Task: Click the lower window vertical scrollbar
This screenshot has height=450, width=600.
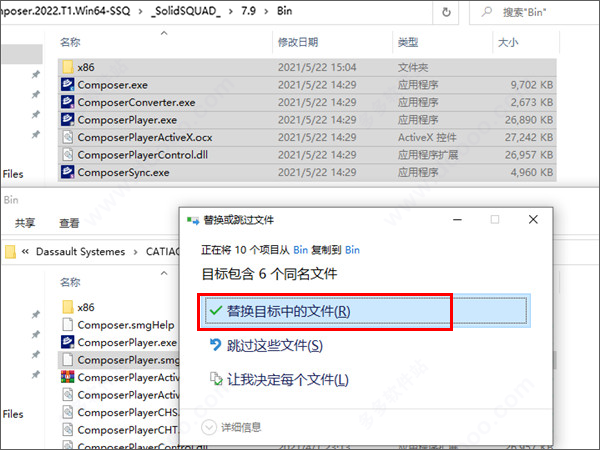Action: click(x=555, y=360)
